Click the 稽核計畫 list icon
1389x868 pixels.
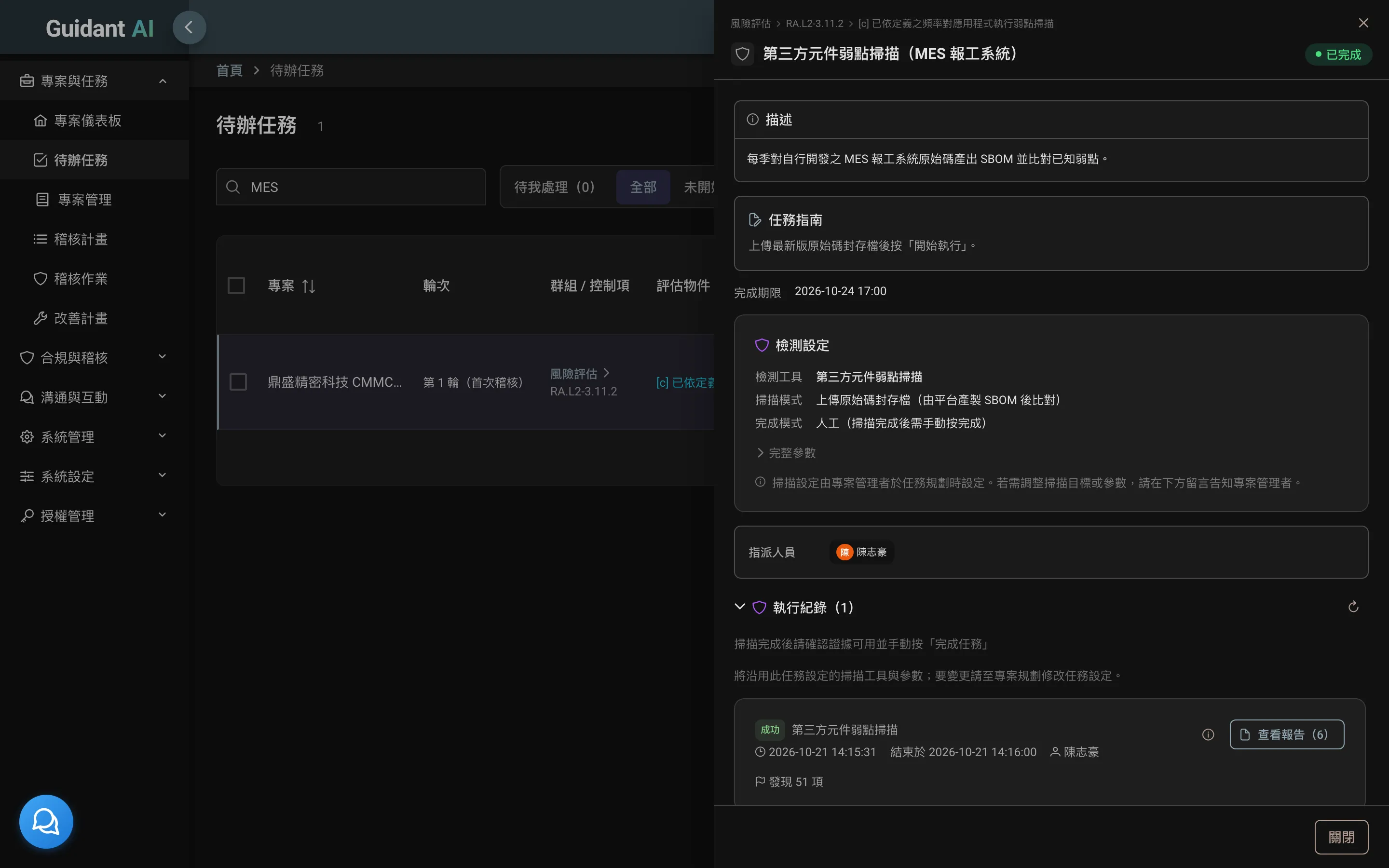(40, 239)
